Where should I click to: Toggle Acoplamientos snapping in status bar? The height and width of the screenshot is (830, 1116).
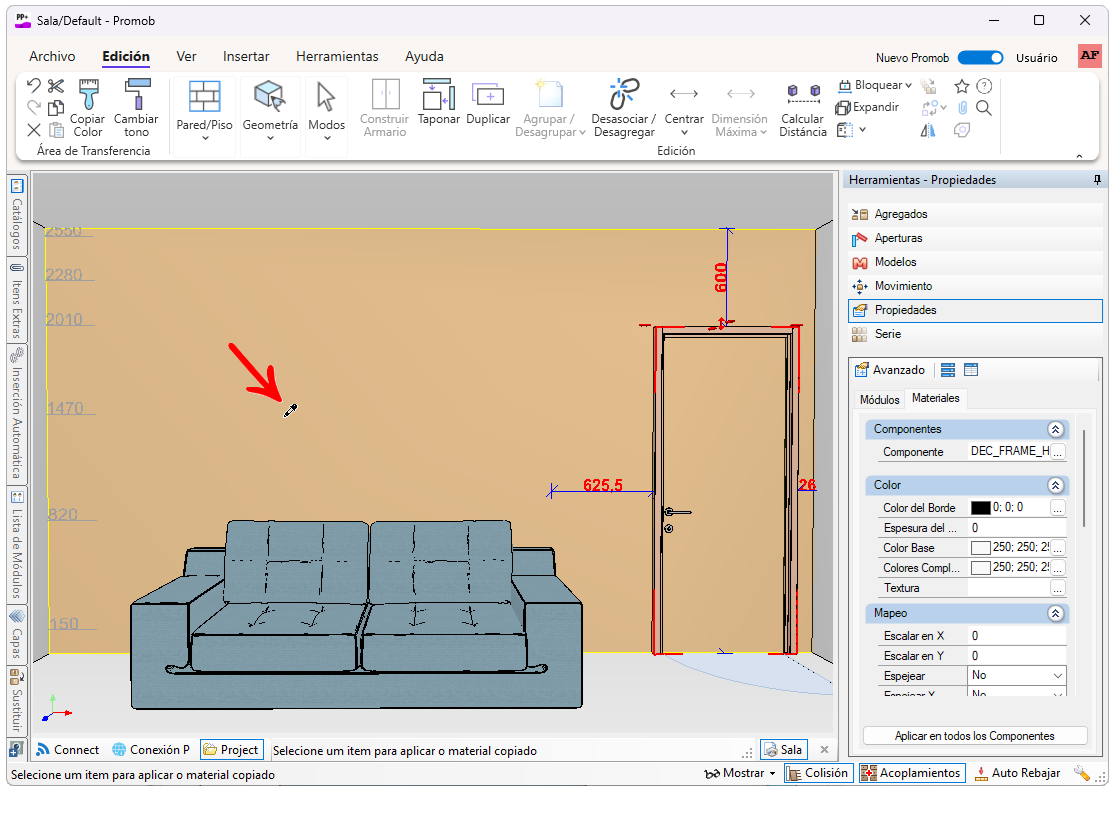[x=911, y=773]
